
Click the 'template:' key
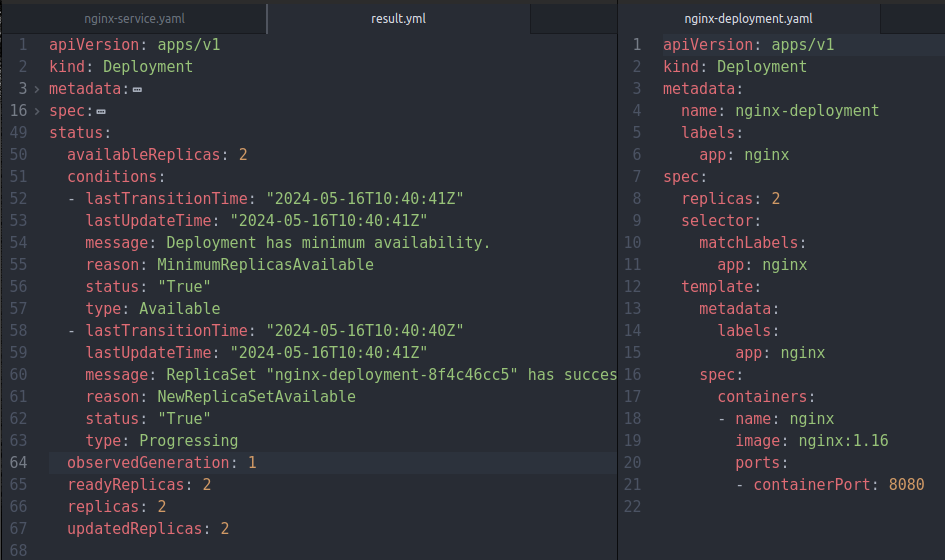click(721, 286)
